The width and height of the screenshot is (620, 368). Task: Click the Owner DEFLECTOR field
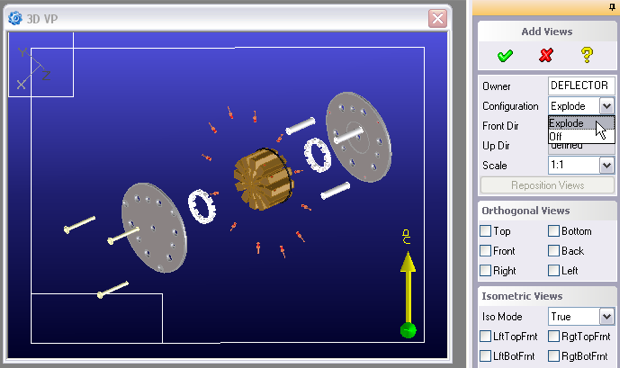coord(581,85)
